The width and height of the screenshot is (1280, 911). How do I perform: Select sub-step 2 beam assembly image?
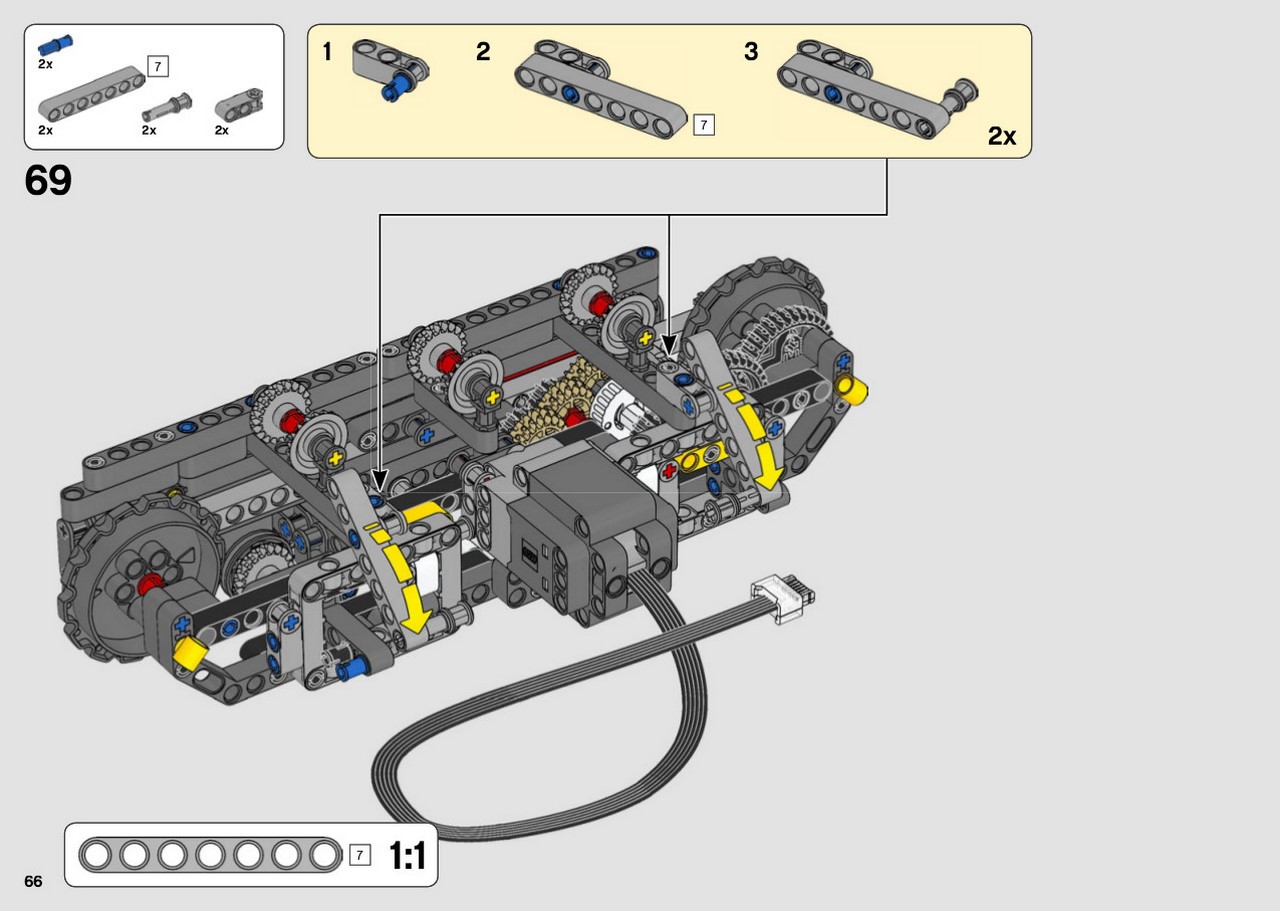602,88
